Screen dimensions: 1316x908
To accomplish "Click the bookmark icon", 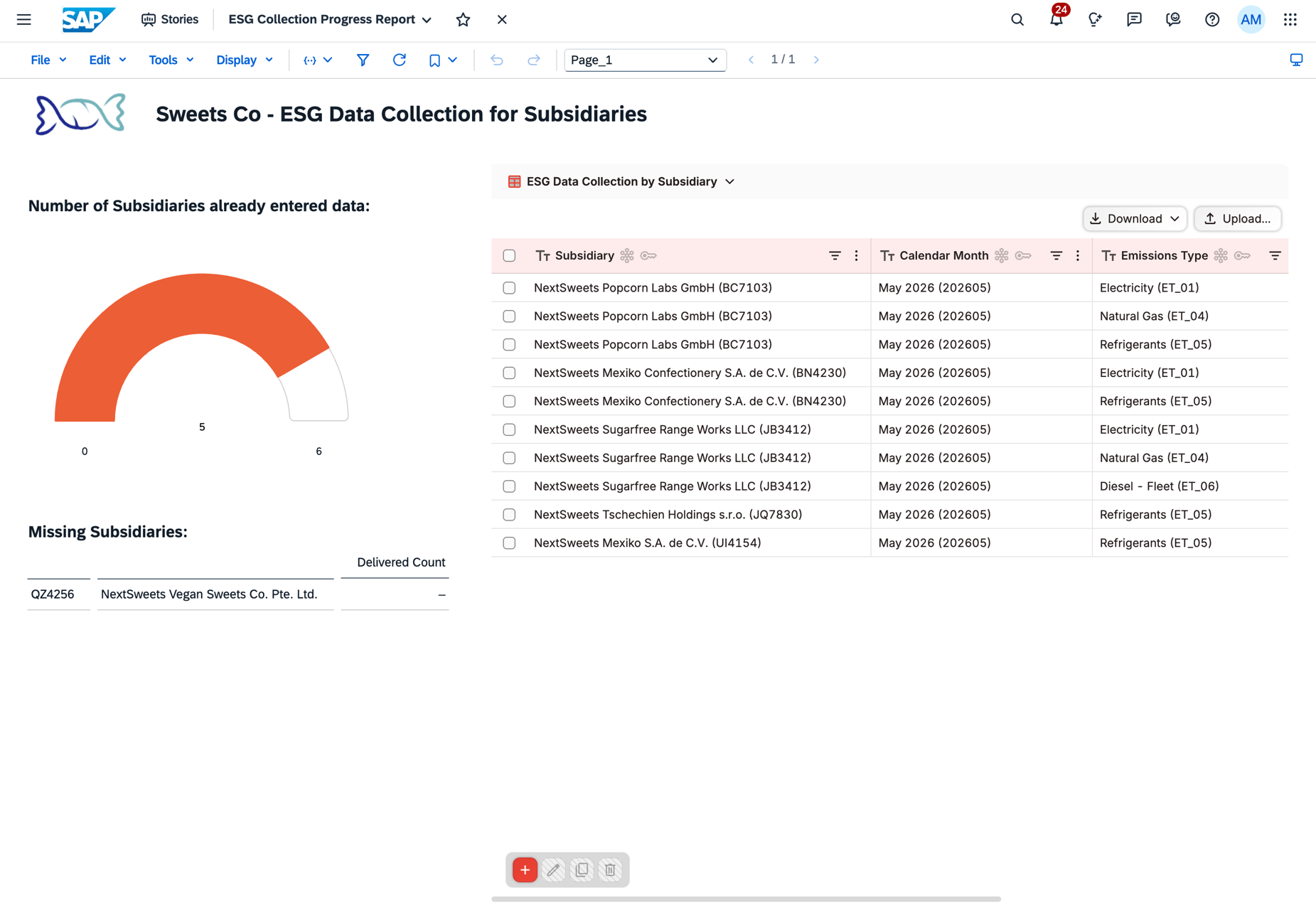I will tap(434, 60).
